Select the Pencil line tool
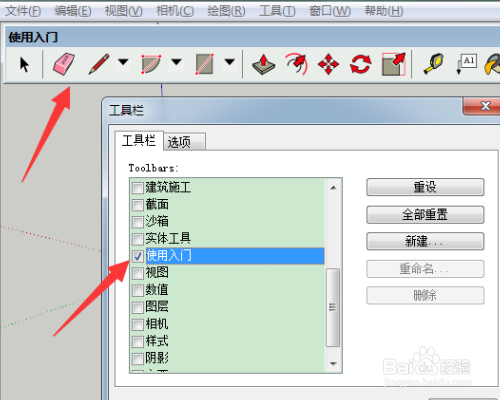The height and width of the screenshot is (400, 500). pos(99,64)
